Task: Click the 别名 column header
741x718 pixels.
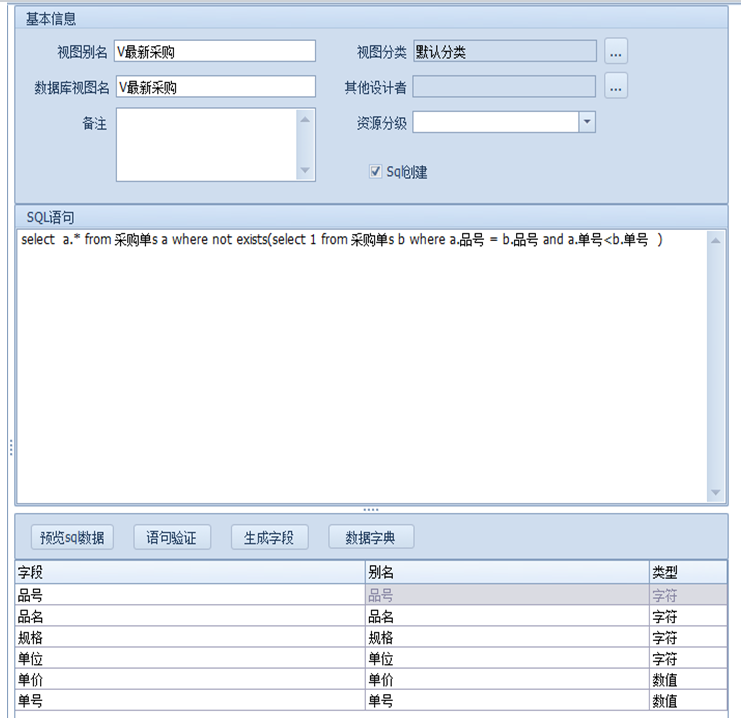Action: point(506,573)
